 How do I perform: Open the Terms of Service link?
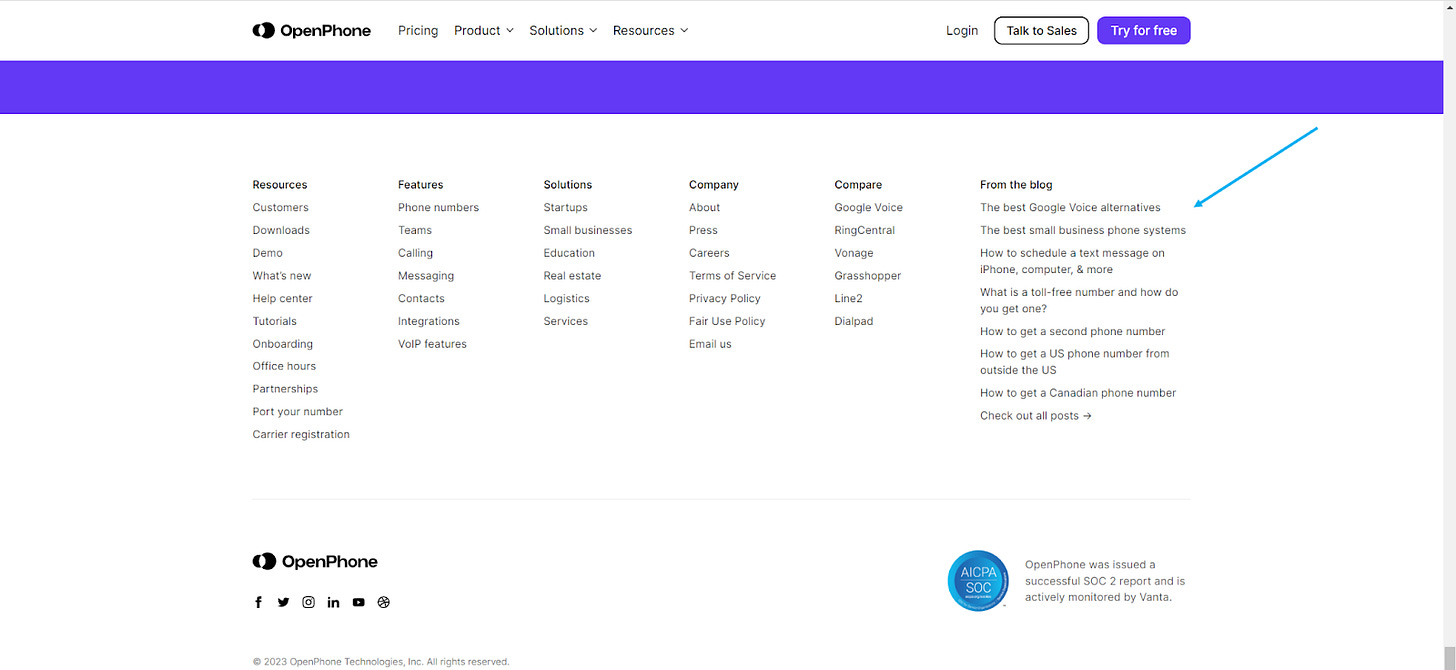click(x=733, y=276)
